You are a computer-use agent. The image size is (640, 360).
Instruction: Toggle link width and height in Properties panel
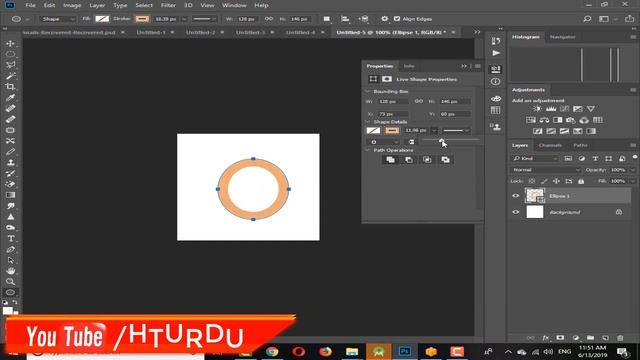(x=419, y=101)
